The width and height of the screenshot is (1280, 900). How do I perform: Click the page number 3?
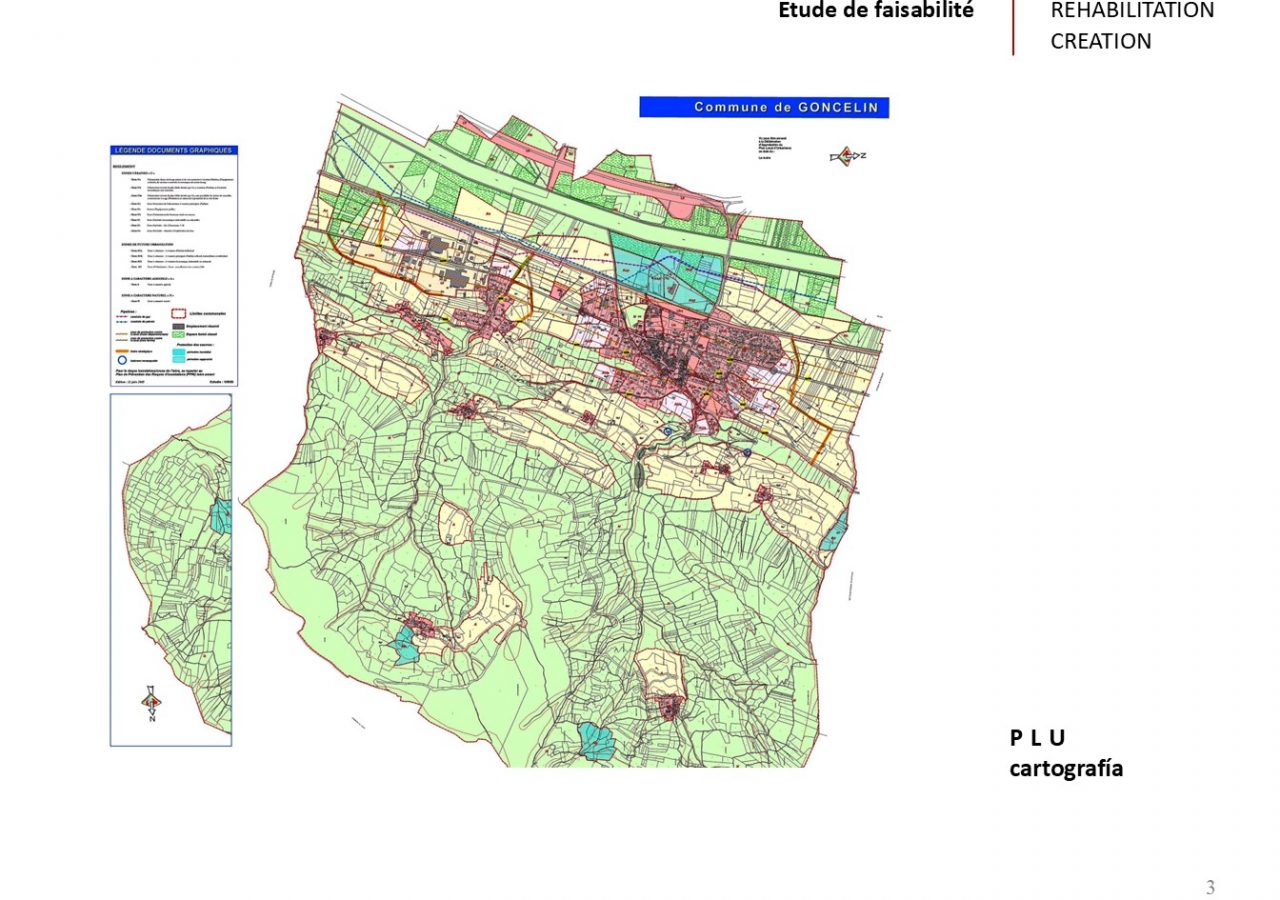(1210, 887)
